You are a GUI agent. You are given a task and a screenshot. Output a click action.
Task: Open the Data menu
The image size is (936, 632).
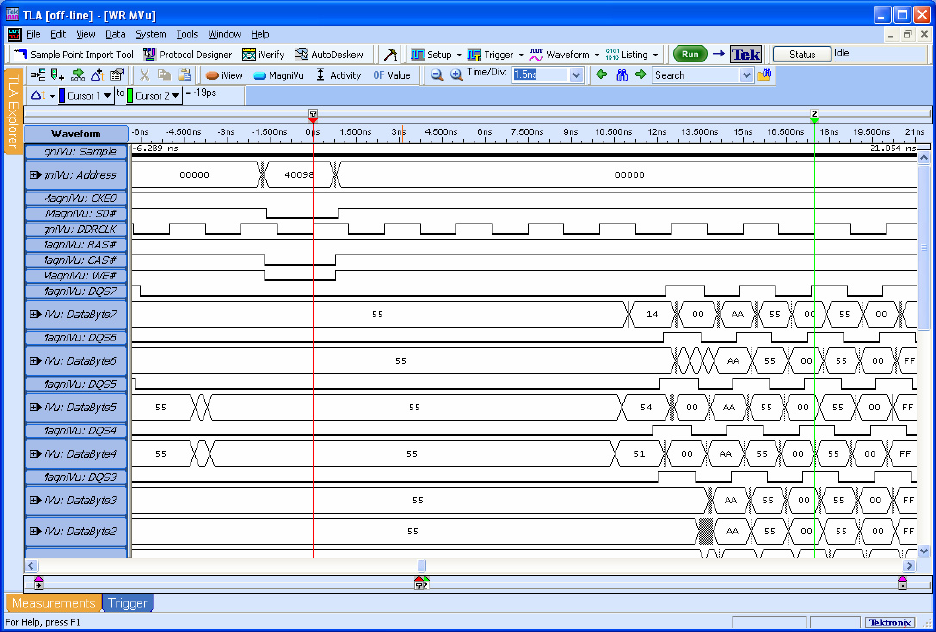(x=115, y=34)
